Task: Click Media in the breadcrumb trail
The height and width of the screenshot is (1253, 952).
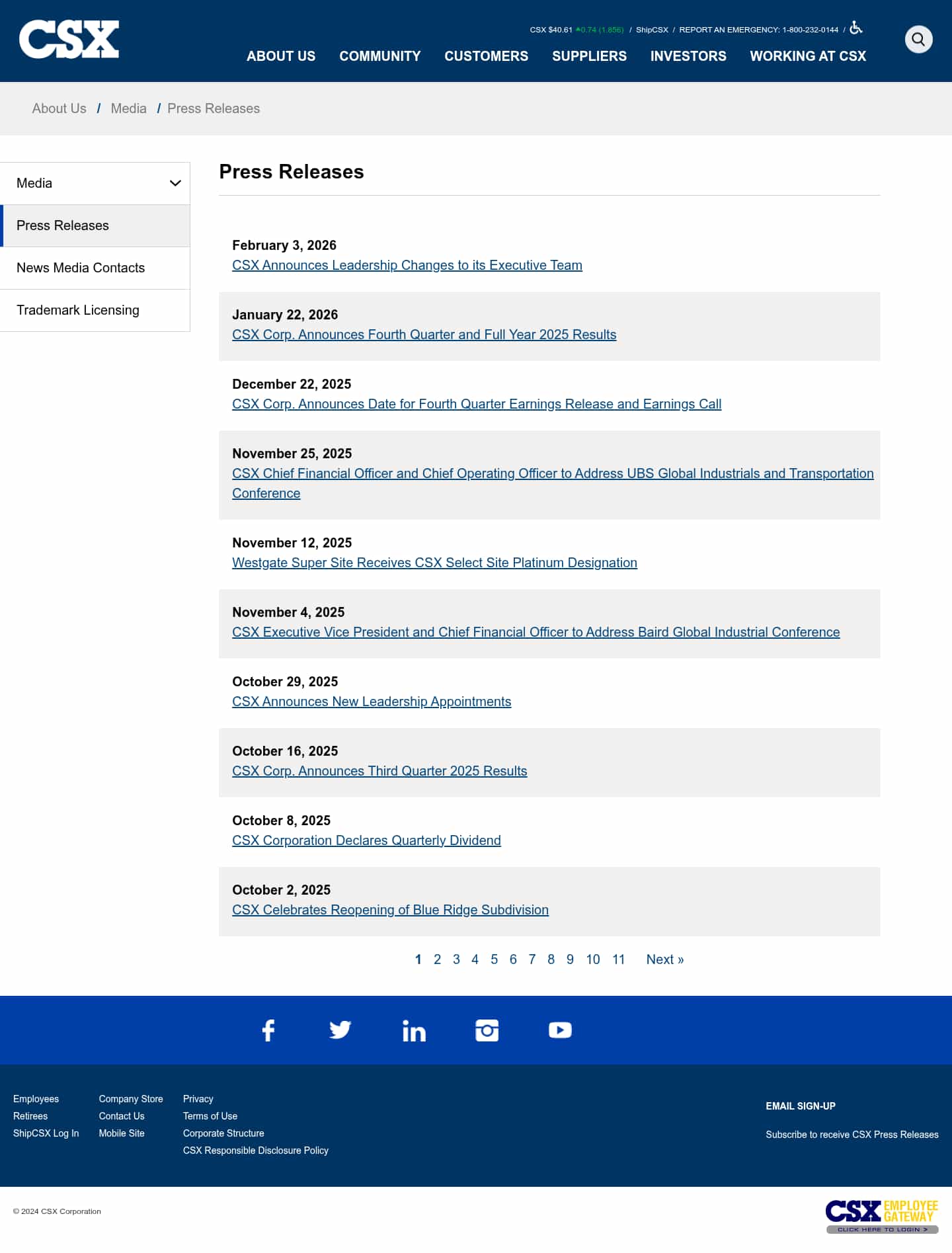Action: (x=128, y=108)
